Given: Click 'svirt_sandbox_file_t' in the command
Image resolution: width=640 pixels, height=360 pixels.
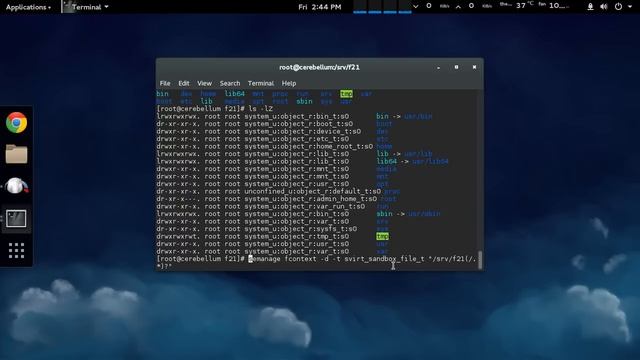Looking at the screenshot, I should (x=384, y=259).
